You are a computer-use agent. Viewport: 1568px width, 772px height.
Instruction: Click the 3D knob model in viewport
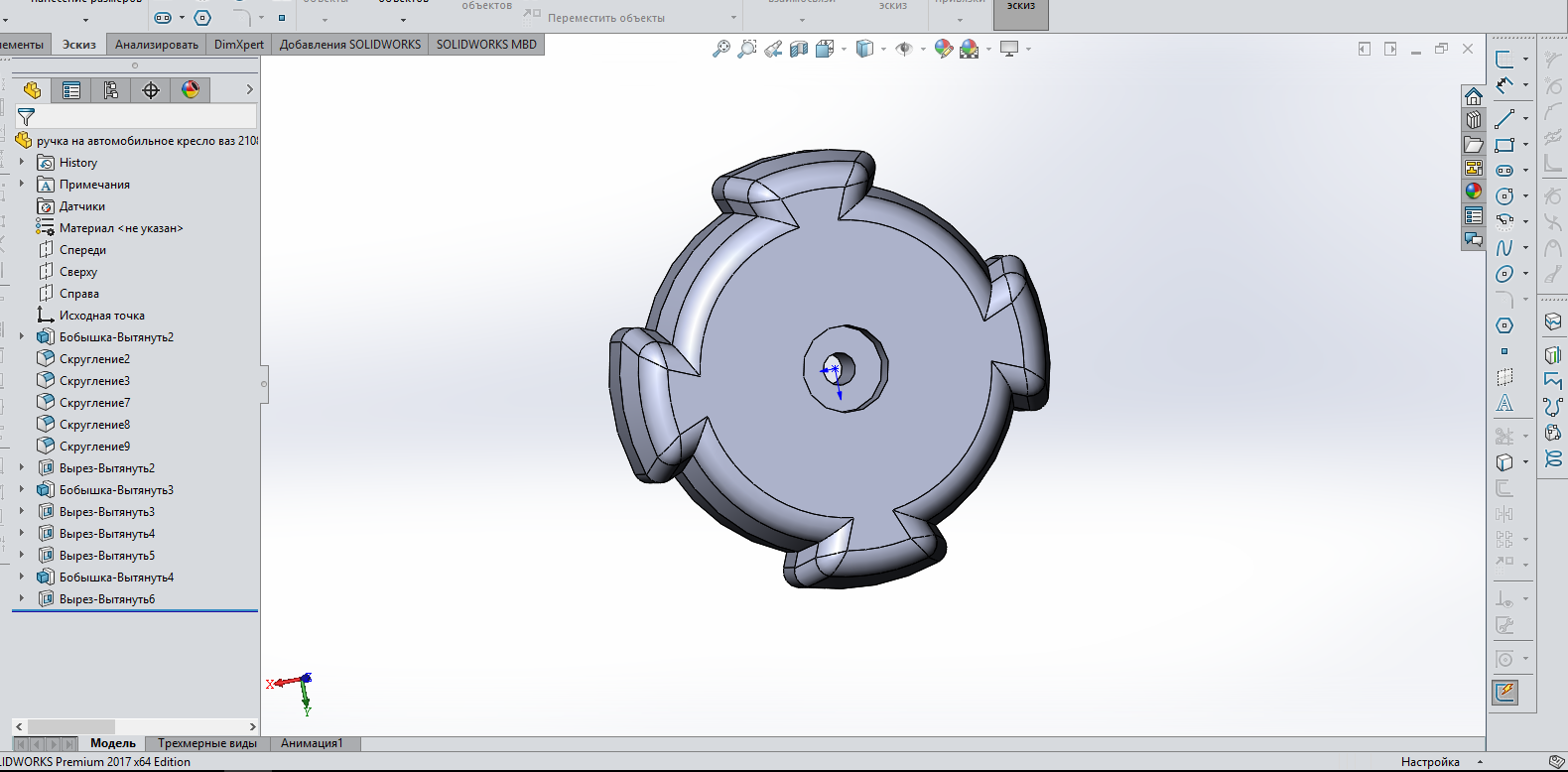[829, 369]
